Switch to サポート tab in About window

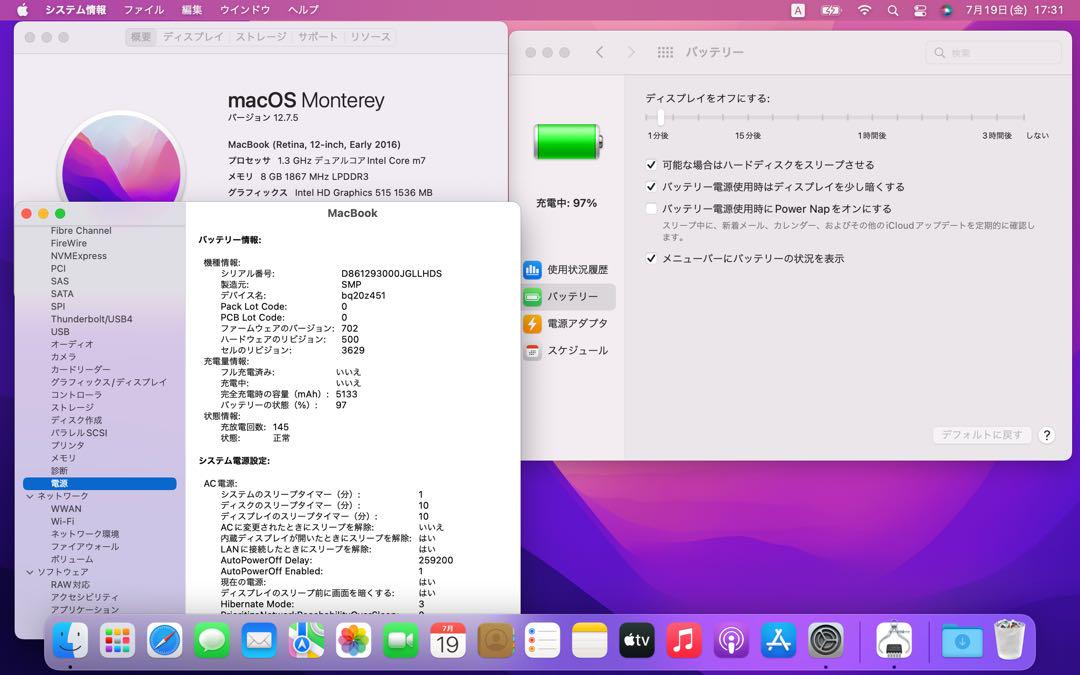[x=318, y=37]
